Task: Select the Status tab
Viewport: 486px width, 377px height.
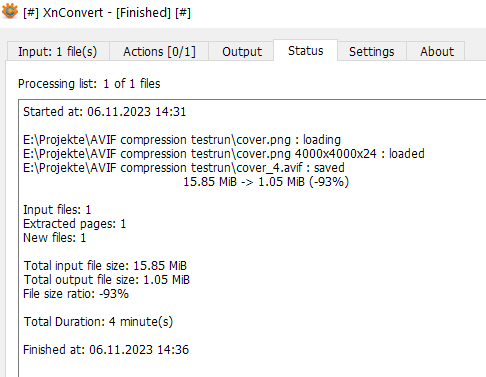Action: point(306,50)
